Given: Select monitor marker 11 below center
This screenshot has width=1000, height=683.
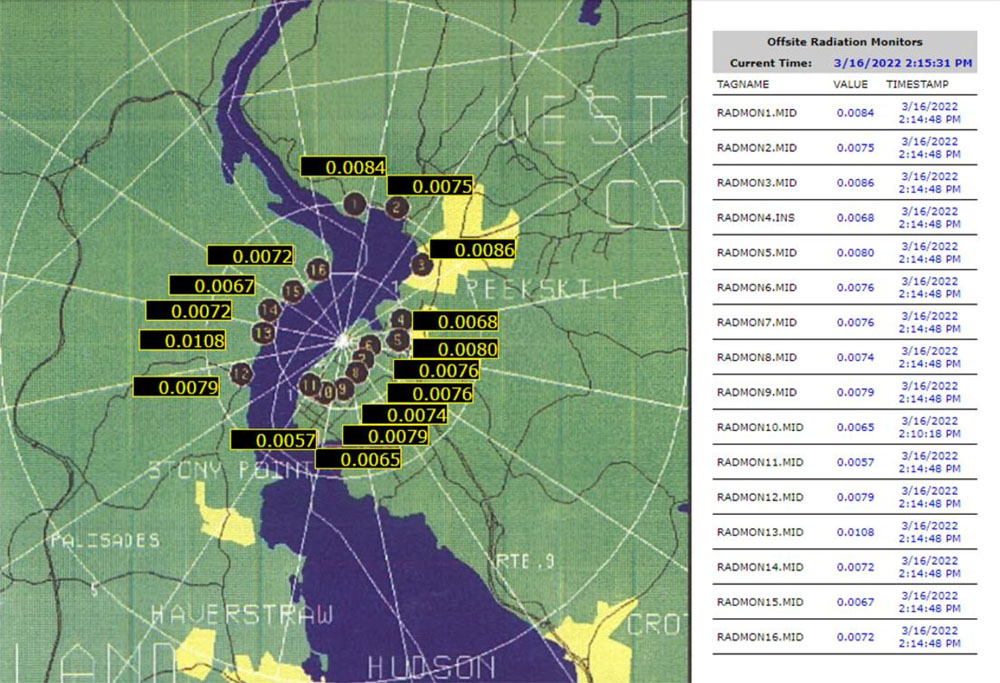Looking at the screenshot, I should point(309,384).
